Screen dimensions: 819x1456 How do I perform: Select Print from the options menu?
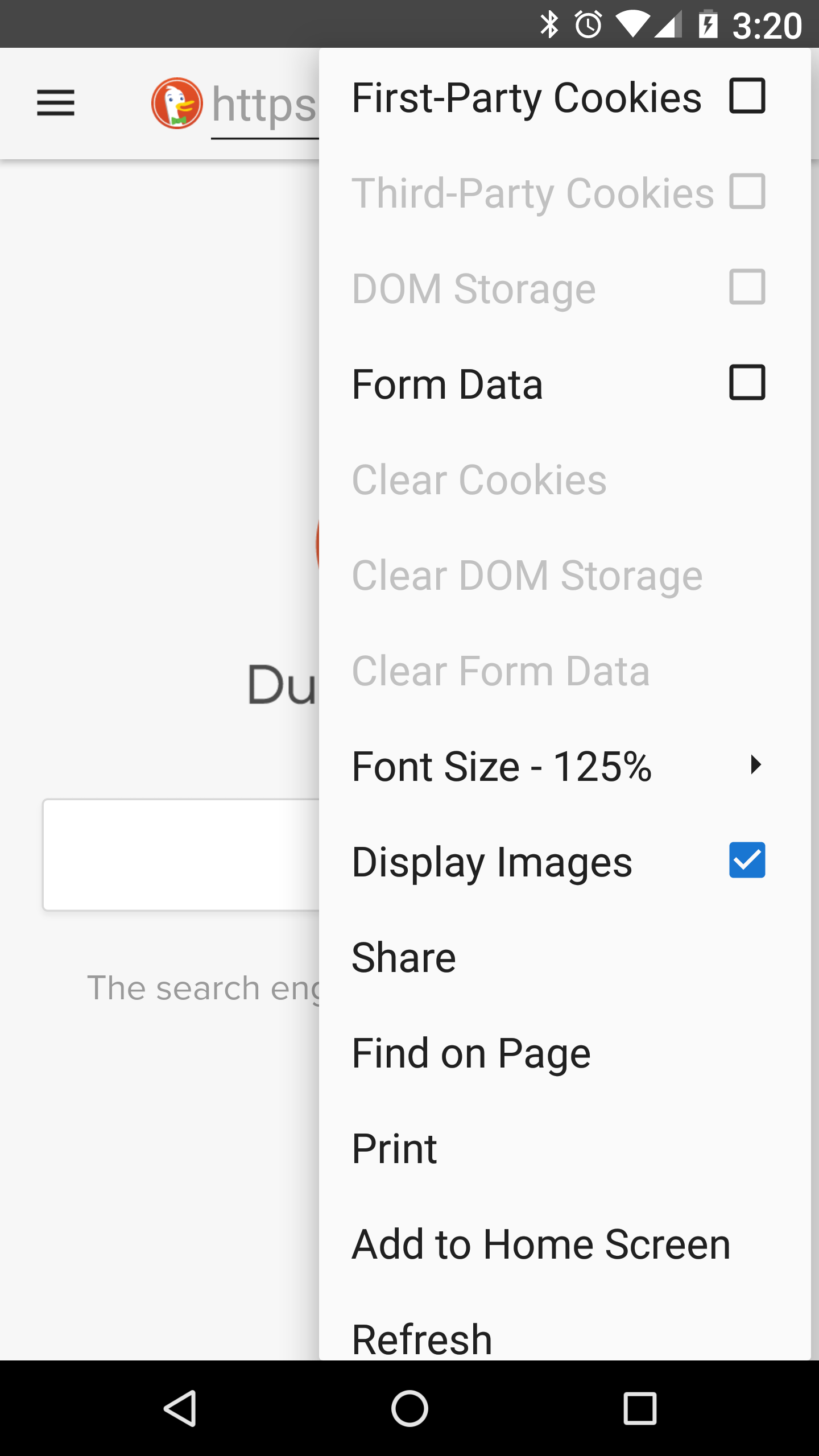coord(565,1147)
